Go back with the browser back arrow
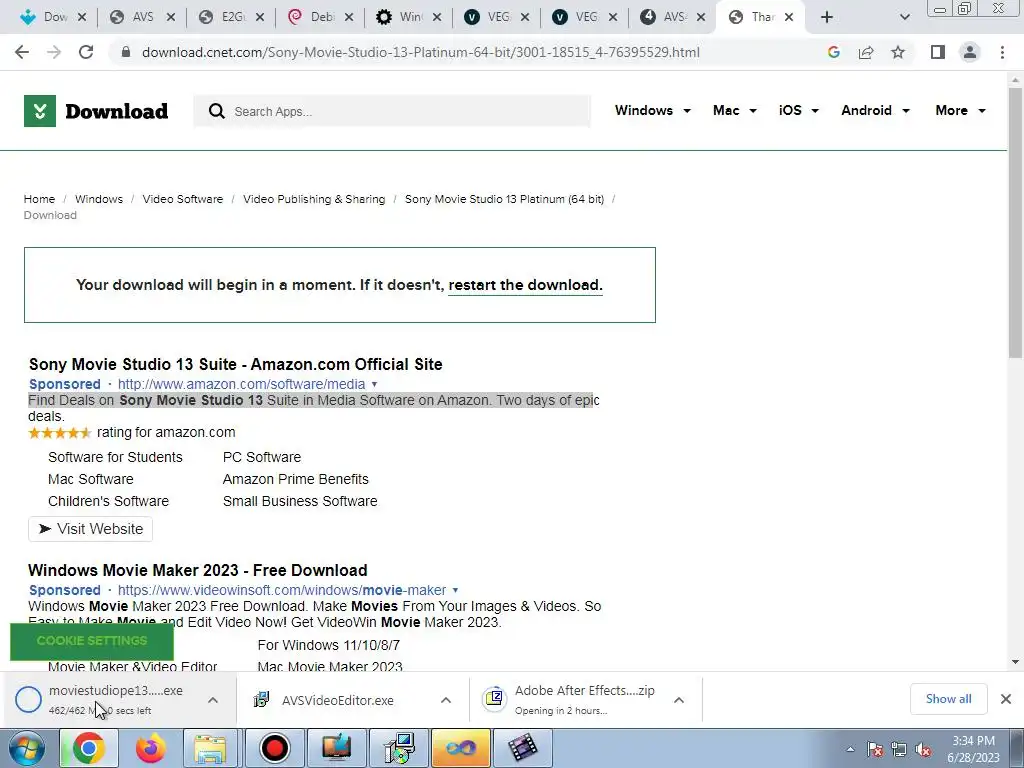The width and height of the screenshot is (1024, 768). pos(22,52)
